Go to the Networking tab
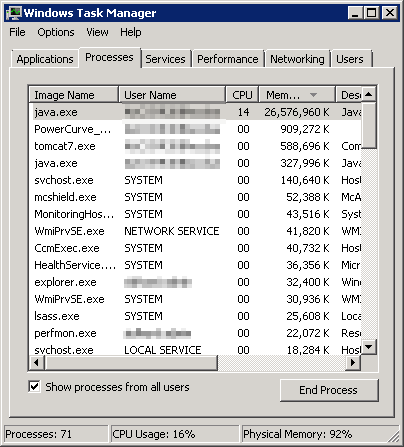 [x=297, y=59]
